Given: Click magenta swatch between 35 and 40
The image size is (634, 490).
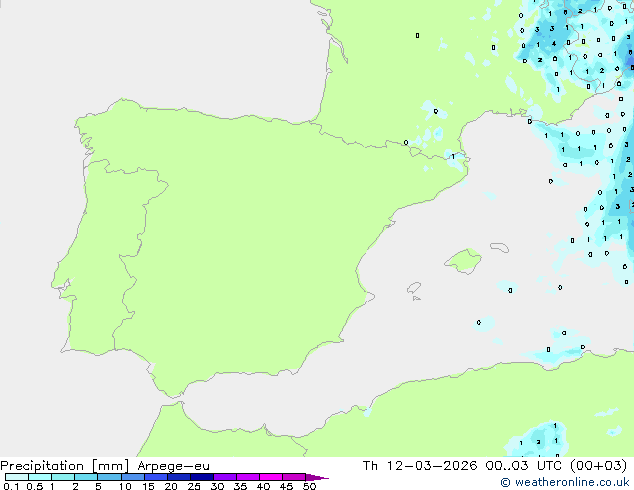Looking at the screenshot, I should (x=251, y=478).
